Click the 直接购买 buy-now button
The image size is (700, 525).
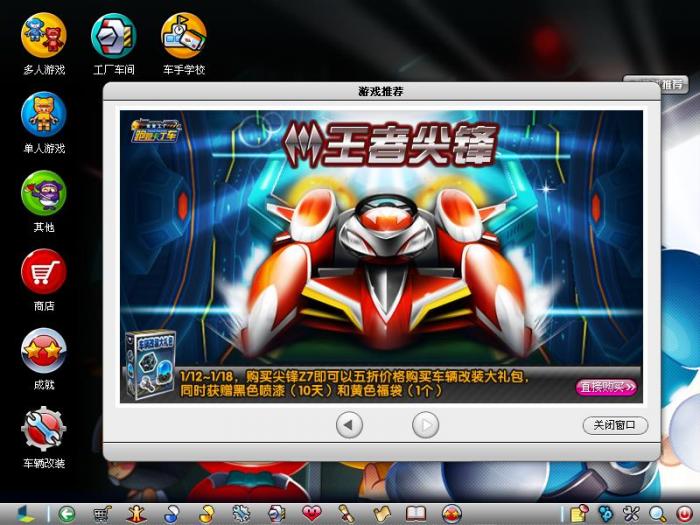point(606,387)
